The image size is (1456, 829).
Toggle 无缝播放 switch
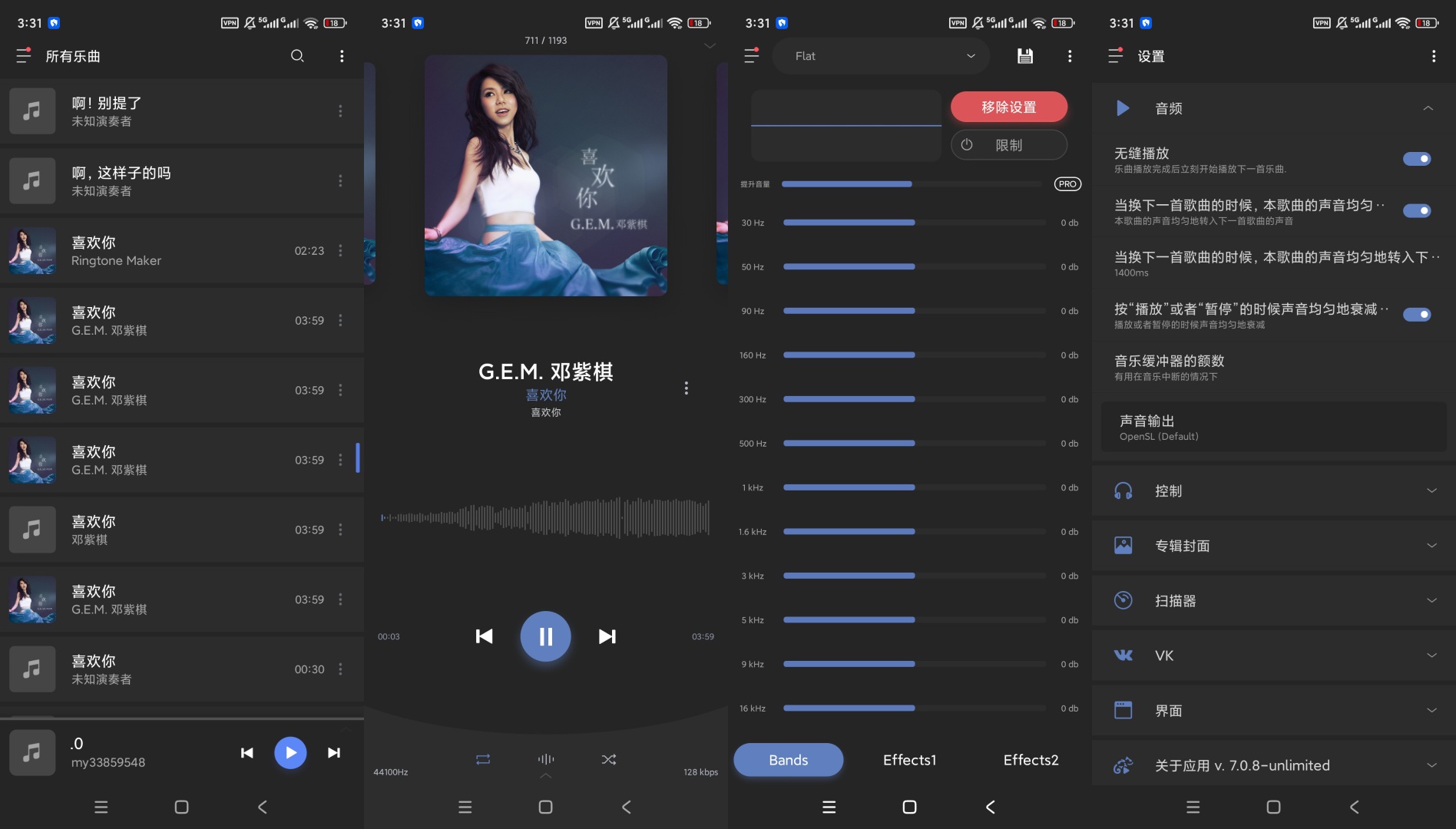pos(1417,159)
